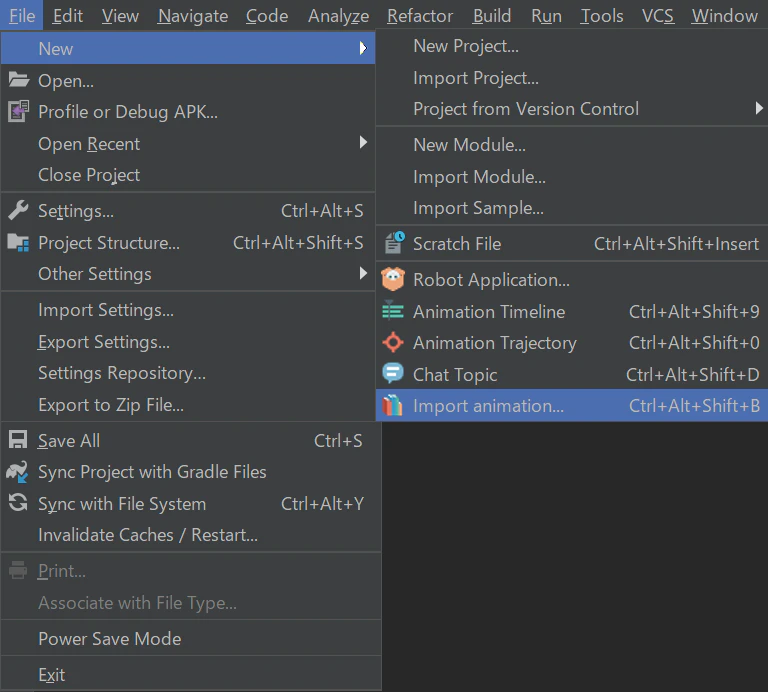
Task: Click the Import animation books icon
Action: pyautogui.click(x=393, y=405)
